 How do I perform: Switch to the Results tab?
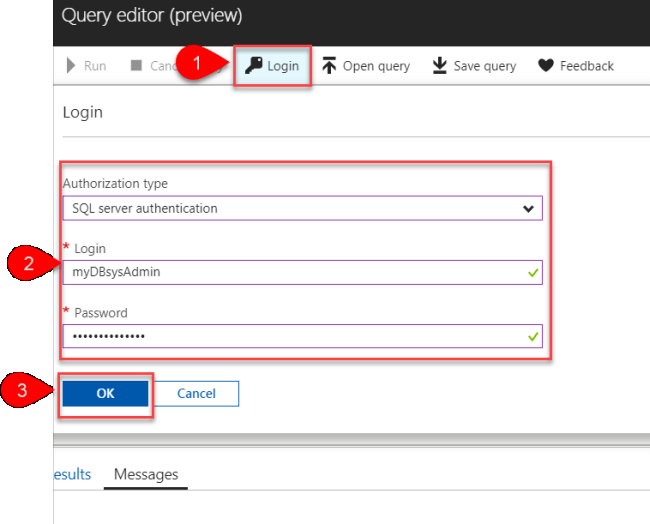[72, 474]
